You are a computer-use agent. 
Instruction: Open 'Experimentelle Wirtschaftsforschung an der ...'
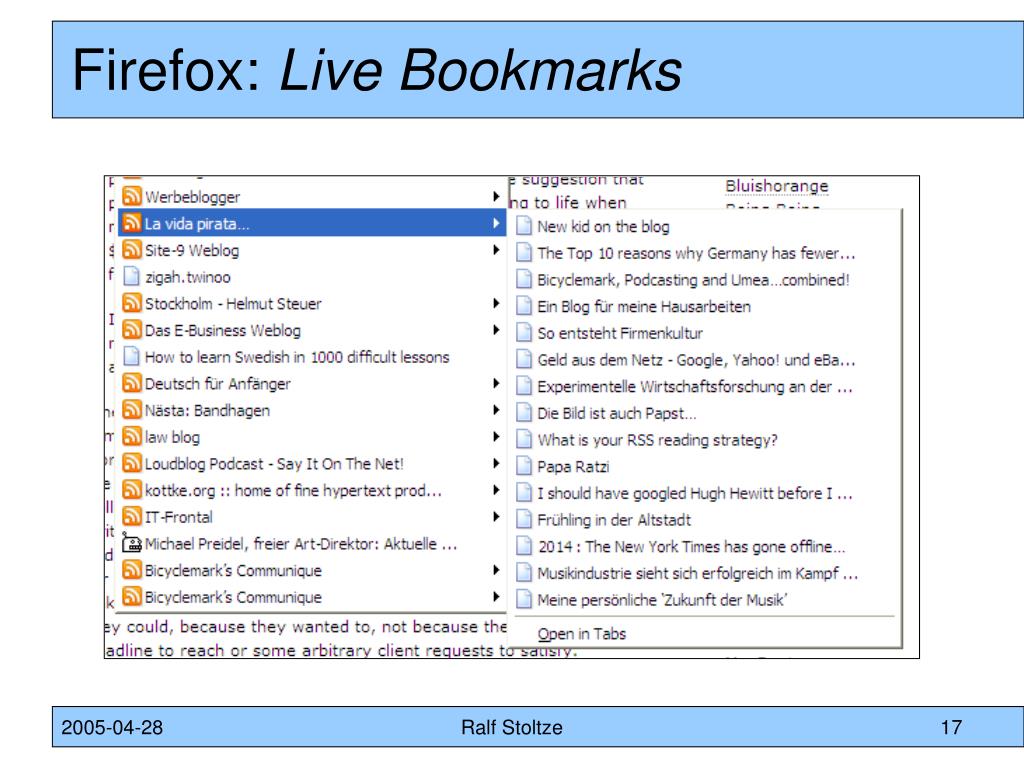point(694,386)
